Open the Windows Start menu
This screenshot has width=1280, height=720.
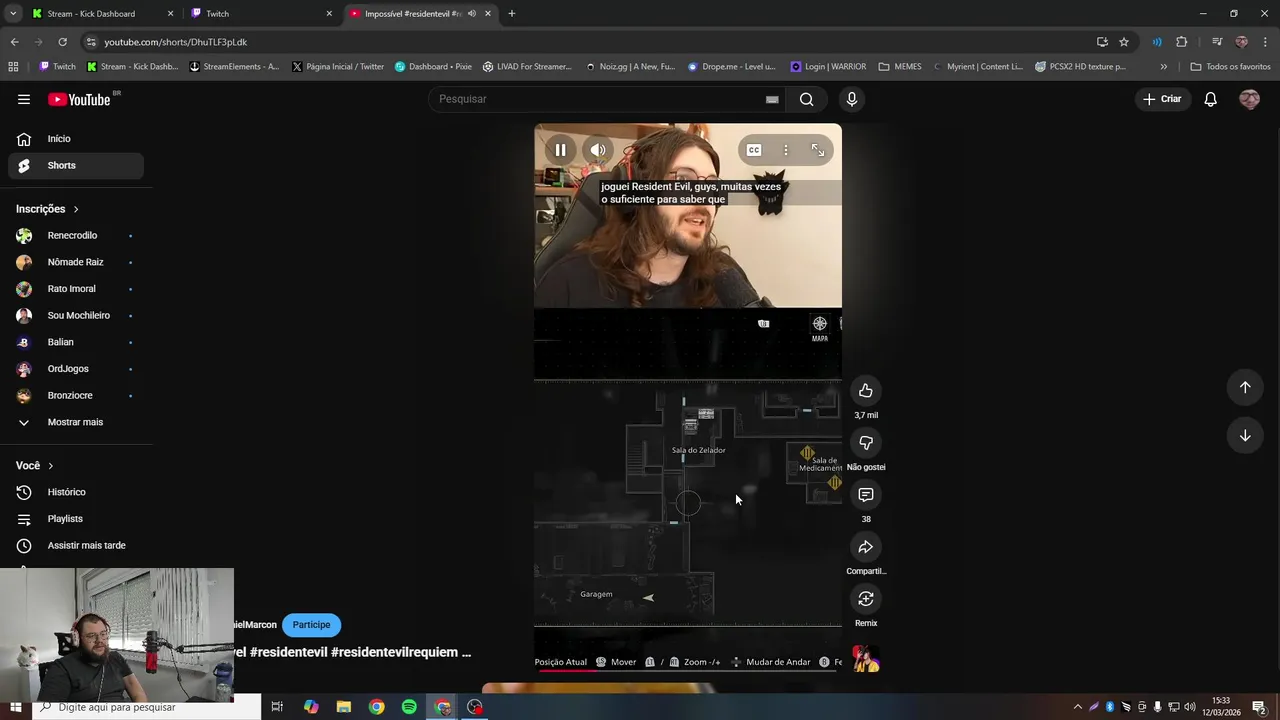point(14,707)
